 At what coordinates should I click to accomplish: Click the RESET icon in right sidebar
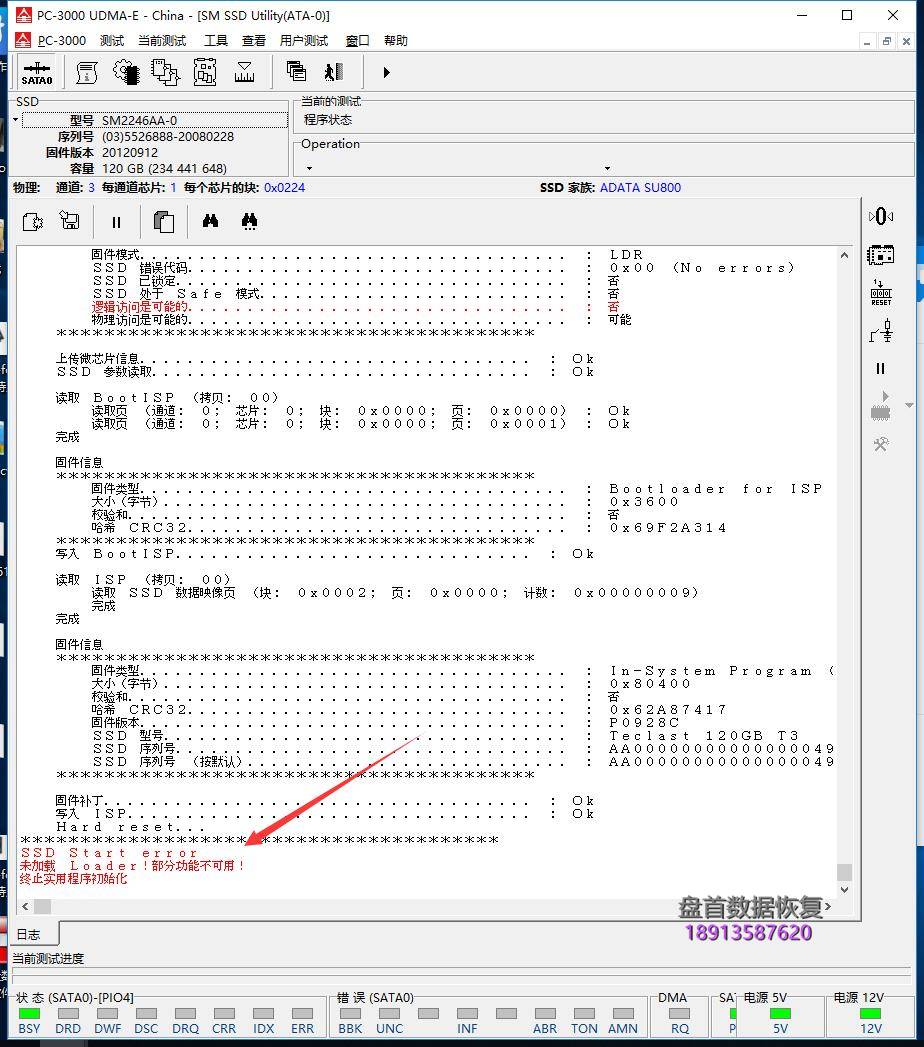click(x=881, y=292)
